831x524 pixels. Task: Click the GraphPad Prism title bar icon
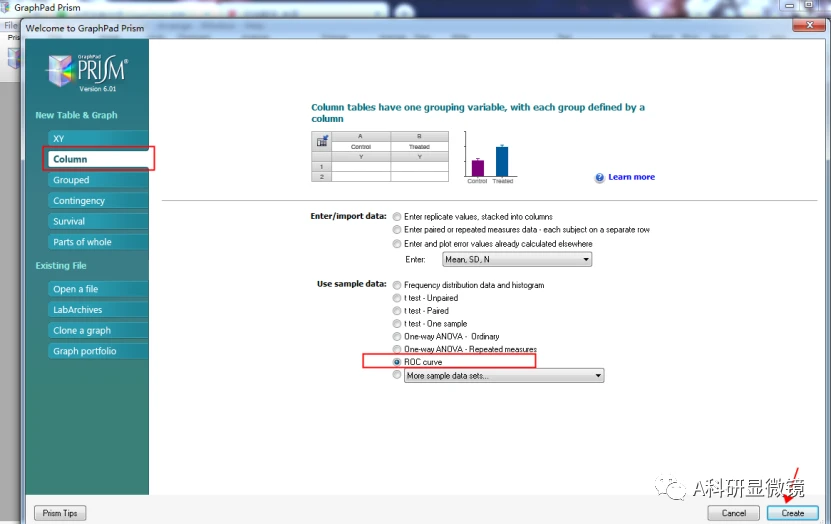pyautogui.click(x=5, y=7)
